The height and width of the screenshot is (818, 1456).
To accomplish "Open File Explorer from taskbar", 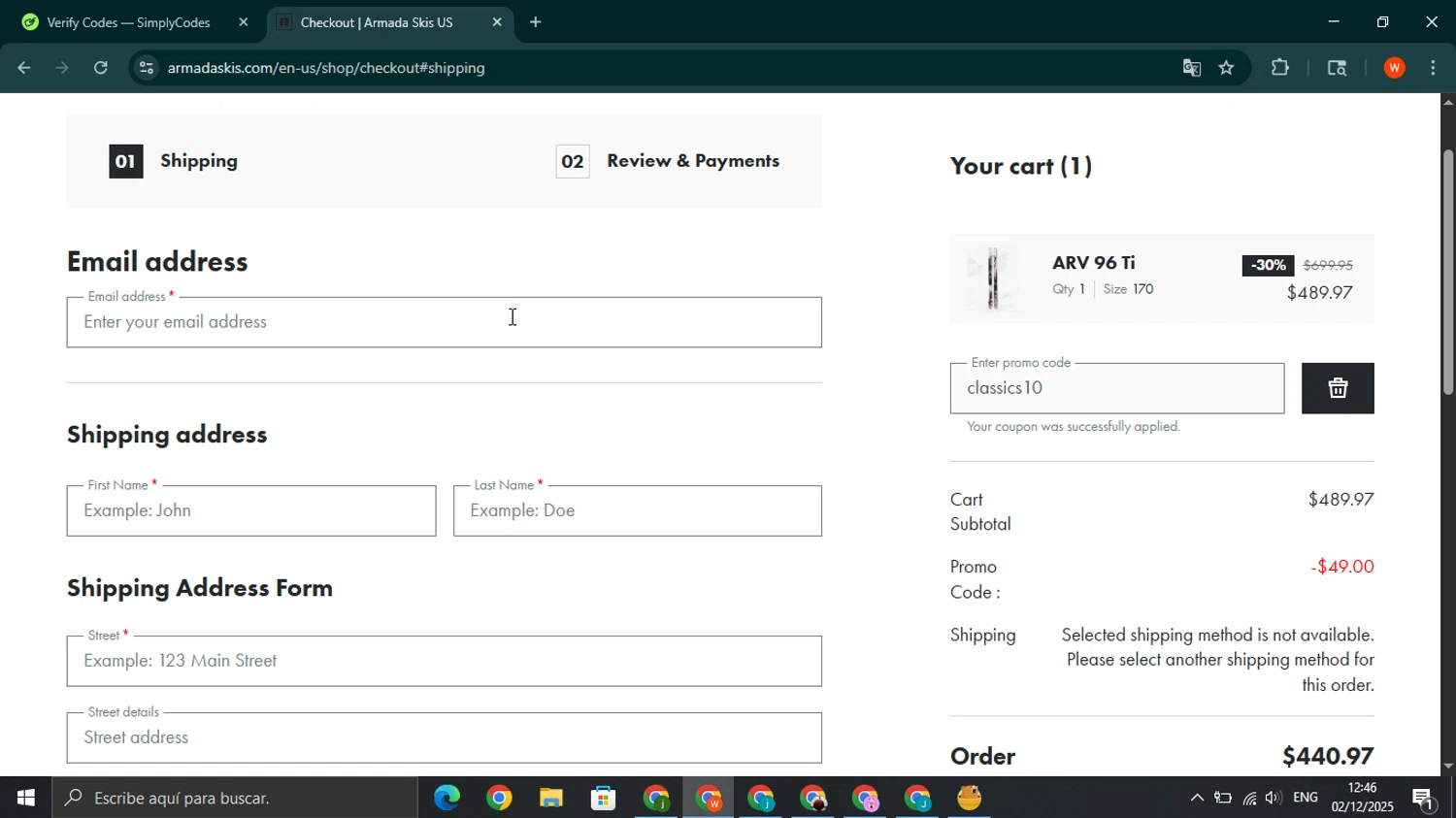I will coord(551,798).
